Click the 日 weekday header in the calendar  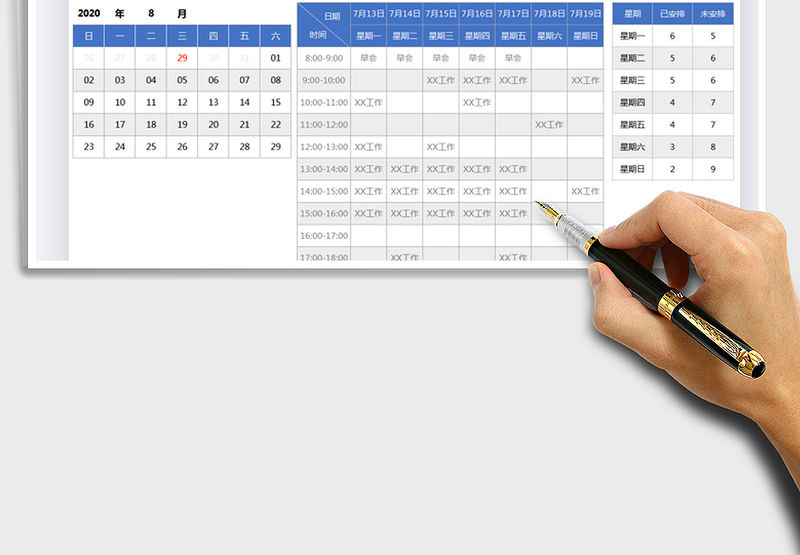pos(89,36)
